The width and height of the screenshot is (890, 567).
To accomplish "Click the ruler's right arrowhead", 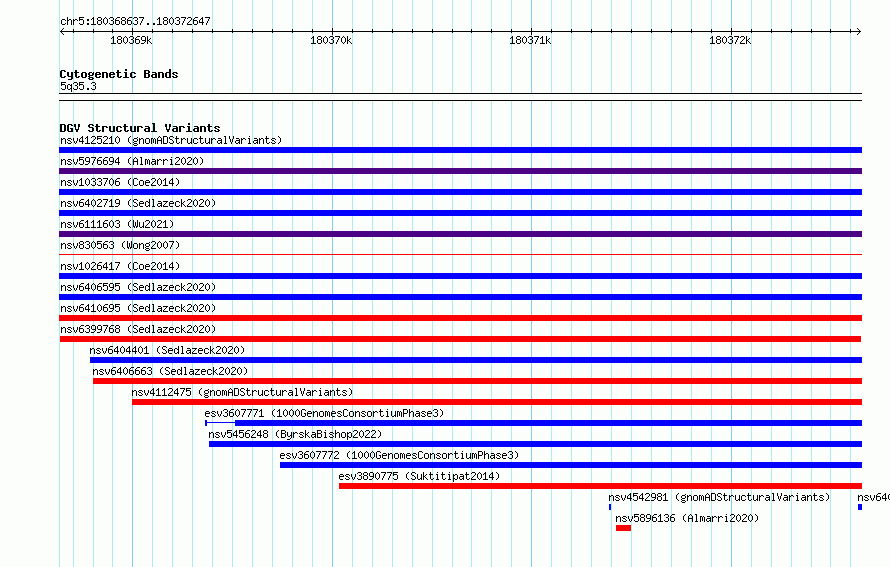I will coord(859,32).
